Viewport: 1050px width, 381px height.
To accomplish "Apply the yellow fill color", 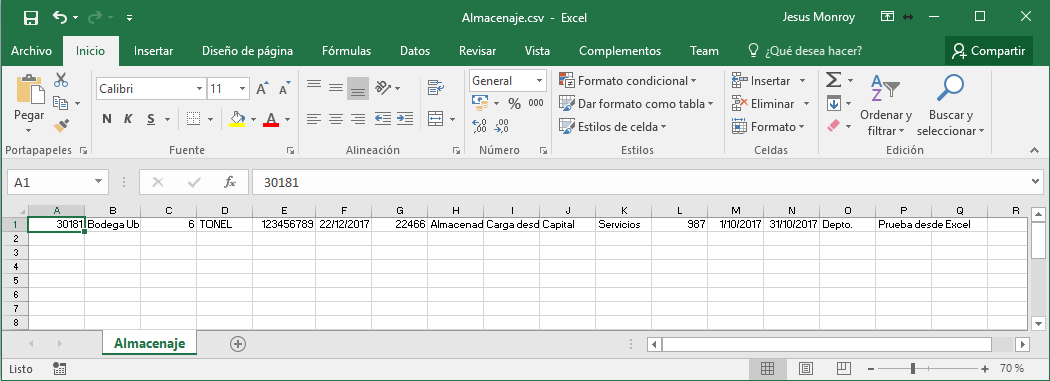I will pyautogui.click(x=237, y=119).
